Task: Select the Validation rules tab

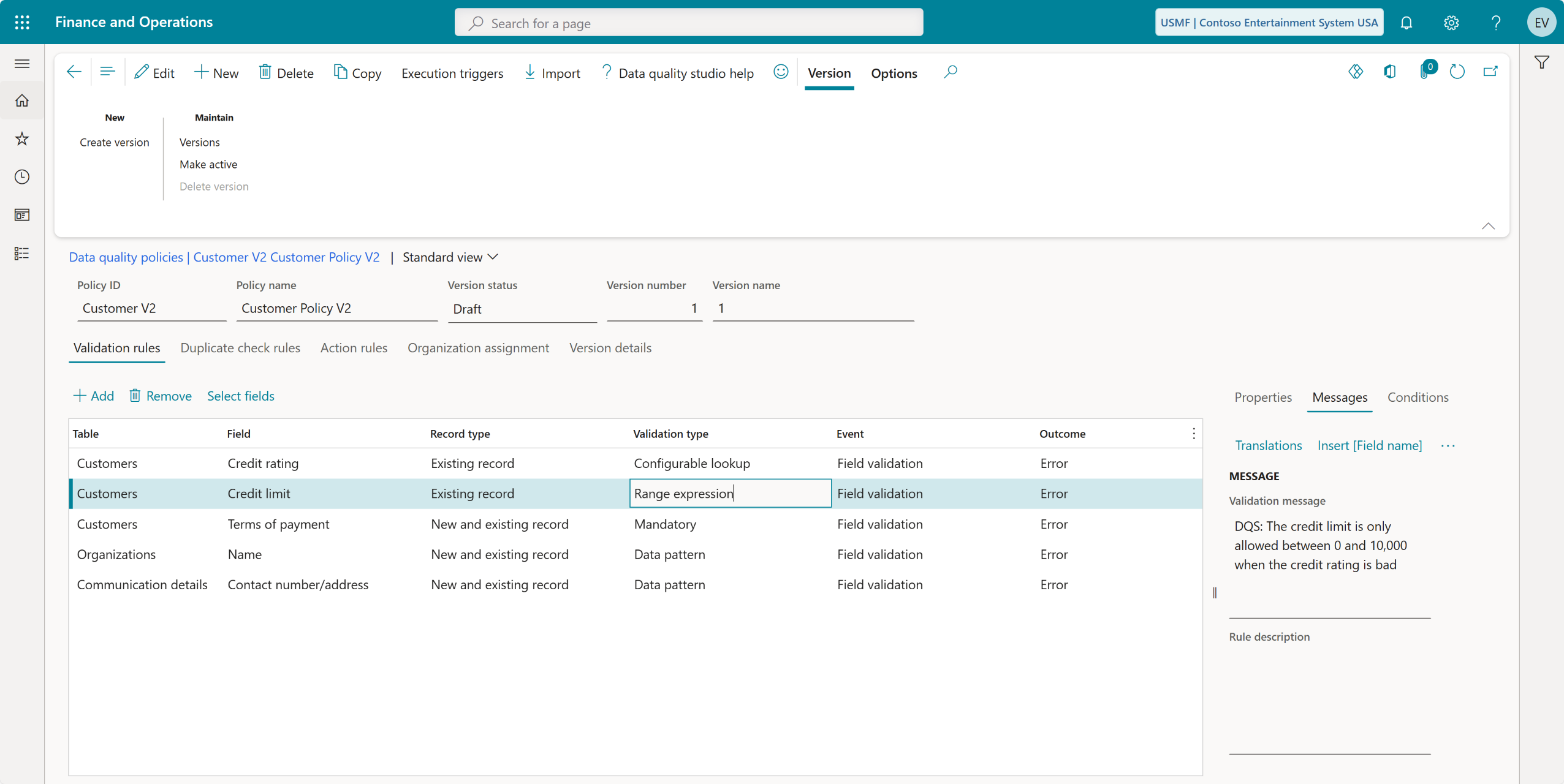Action: tap(116, 348)
